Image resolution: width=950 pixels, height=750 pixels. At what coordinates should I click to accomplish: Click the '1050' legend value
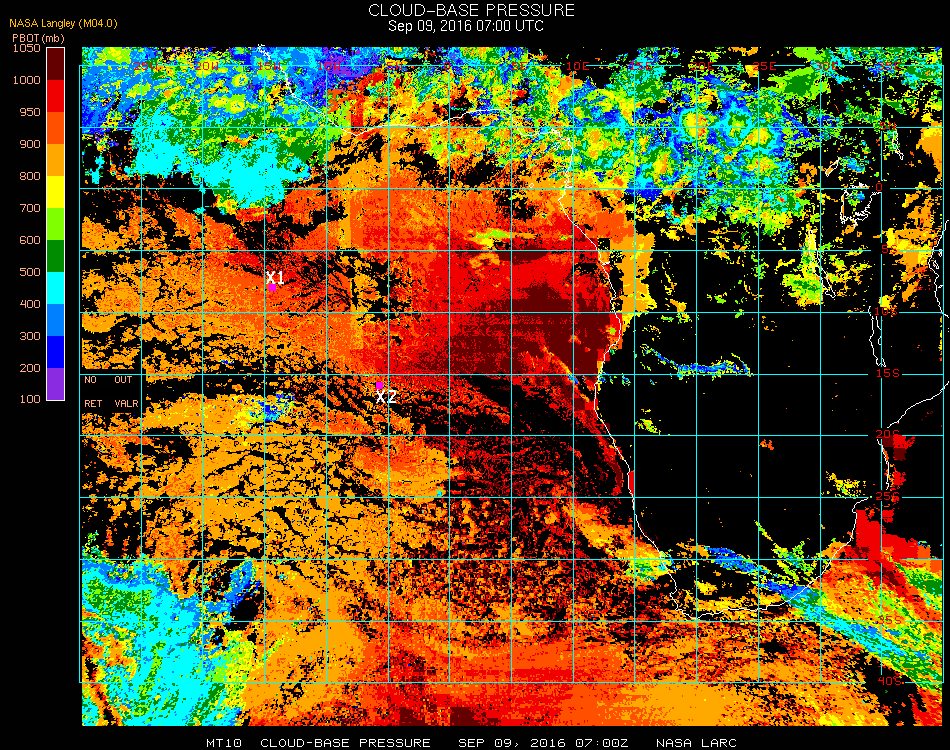pyautogui.click(x=27, y=48)
